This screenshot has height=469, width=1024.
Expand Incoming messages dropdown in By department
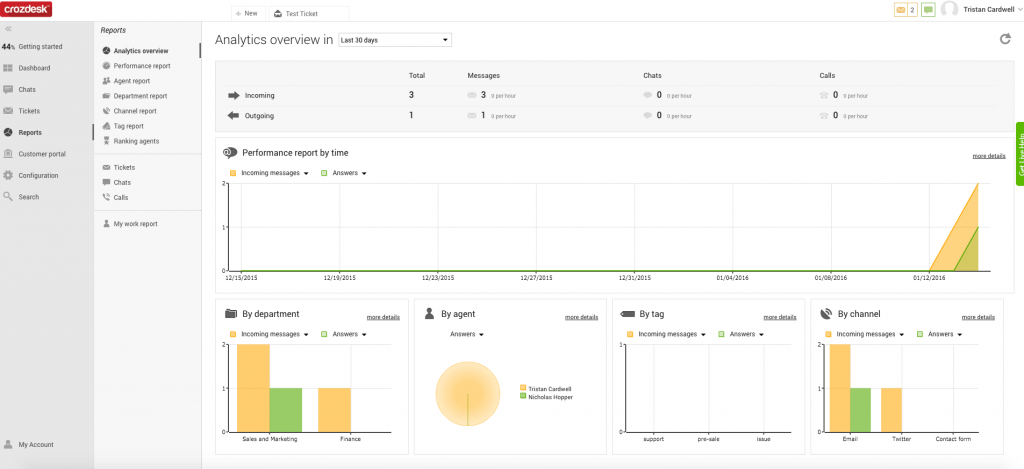tap(306, 334)
